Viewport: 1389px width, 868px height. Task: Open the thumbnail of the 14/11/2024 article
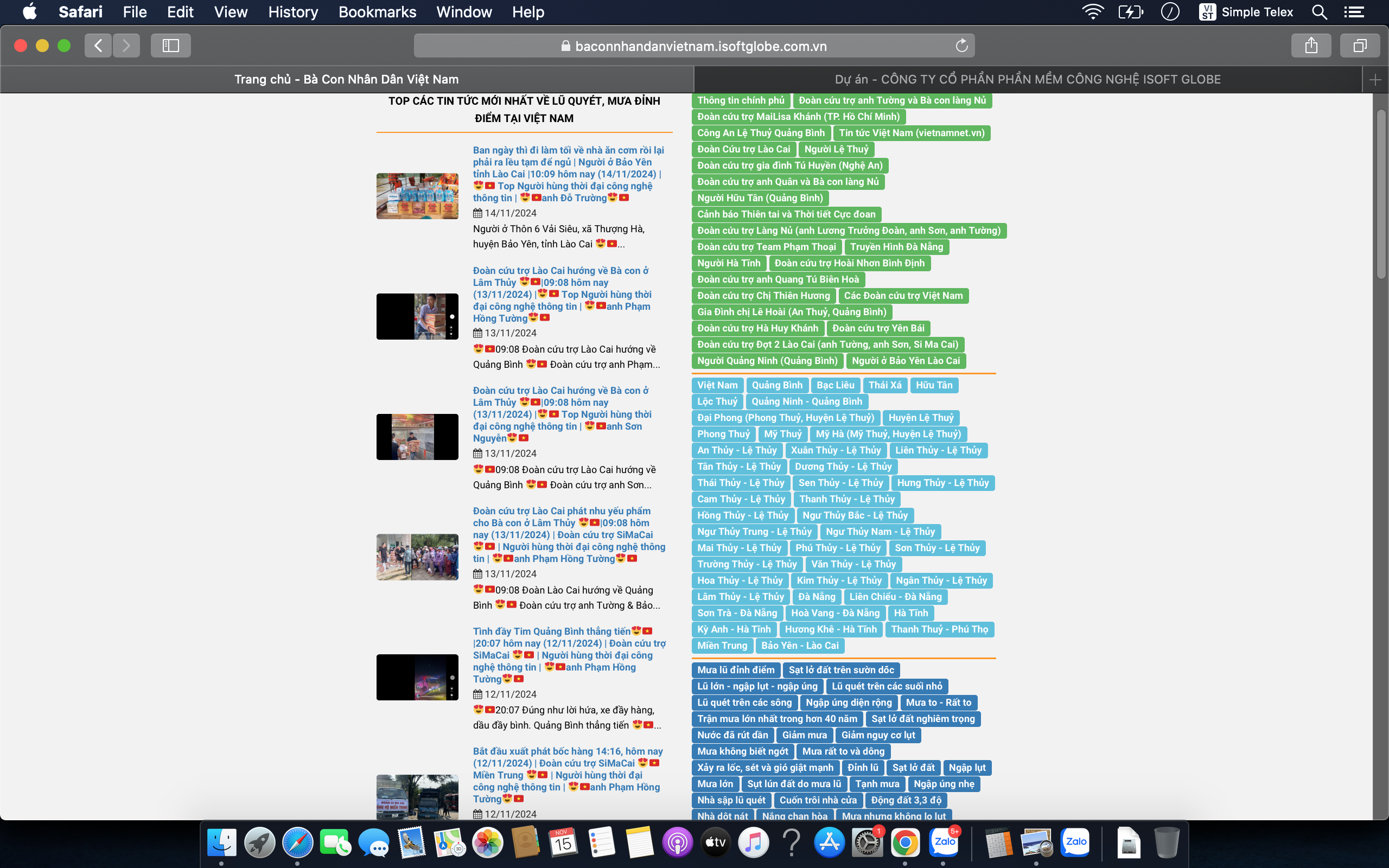(417, 196)
